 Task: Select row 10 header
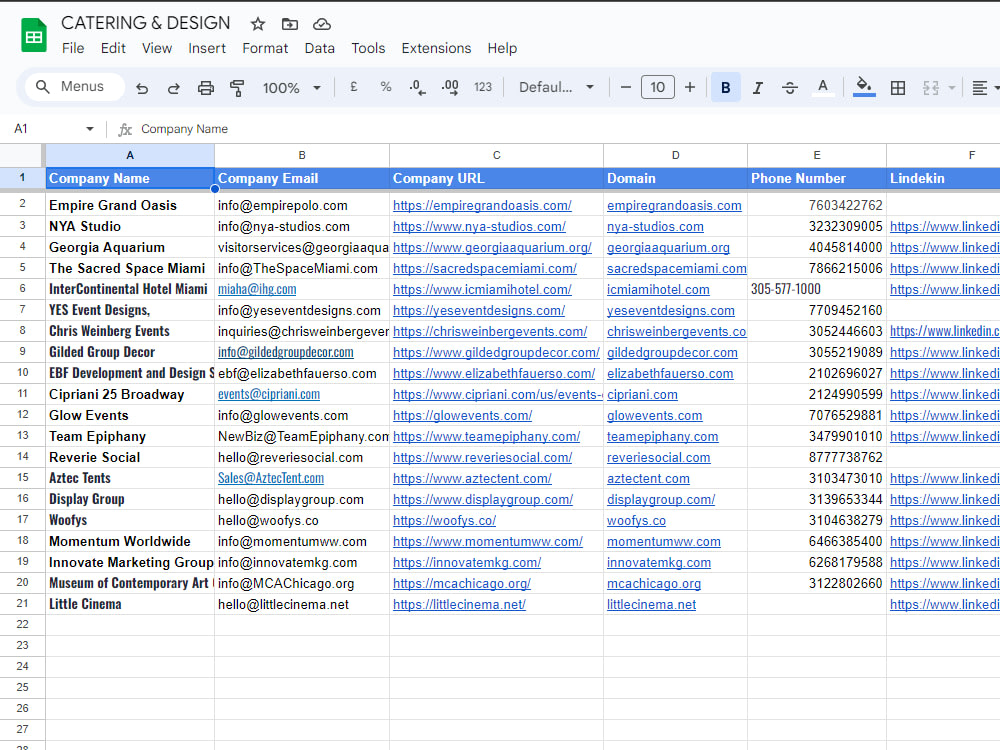(22, 372)
